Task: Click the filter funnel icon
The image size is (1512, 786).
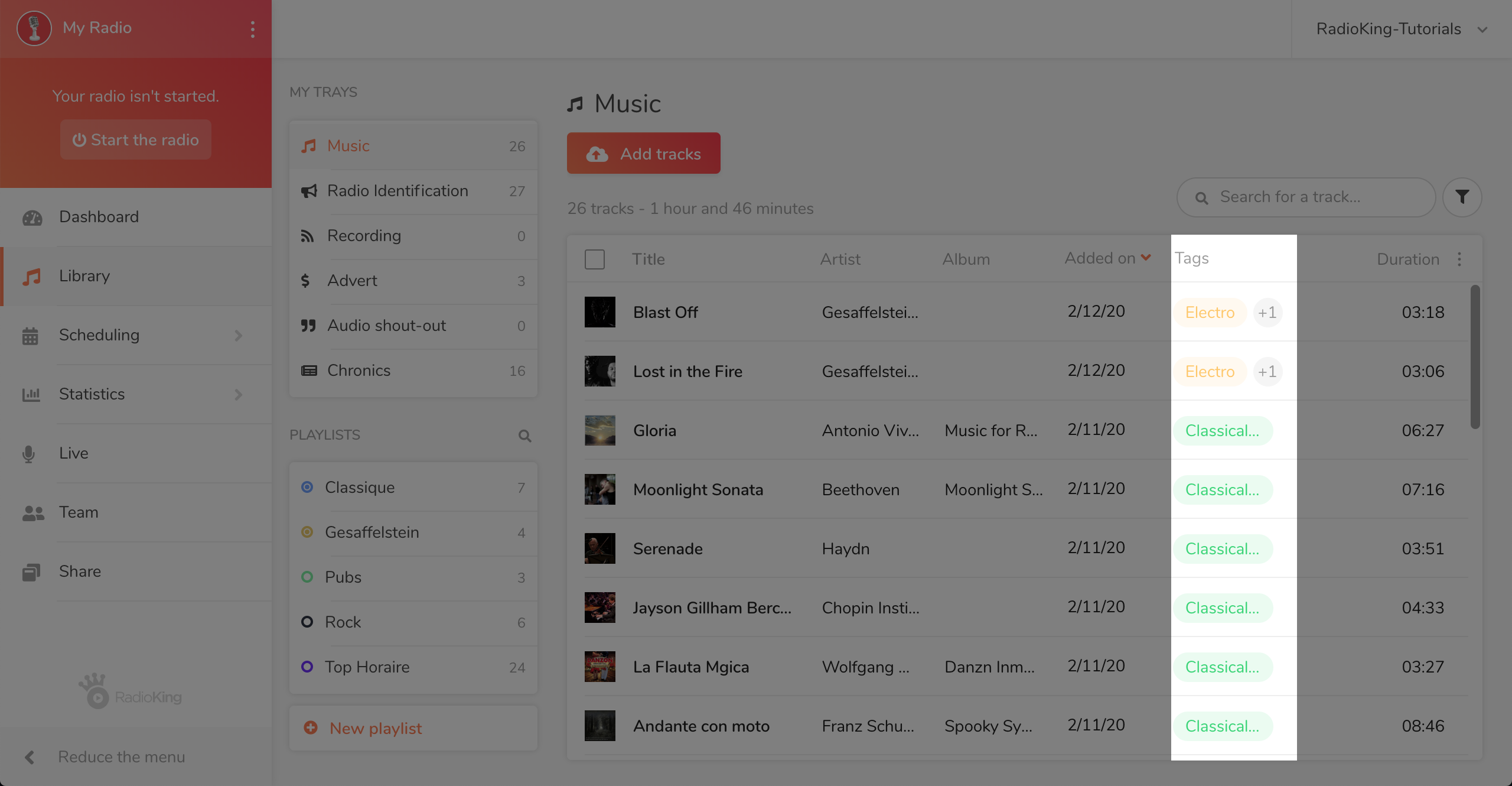Action: tap(1462, 197)
